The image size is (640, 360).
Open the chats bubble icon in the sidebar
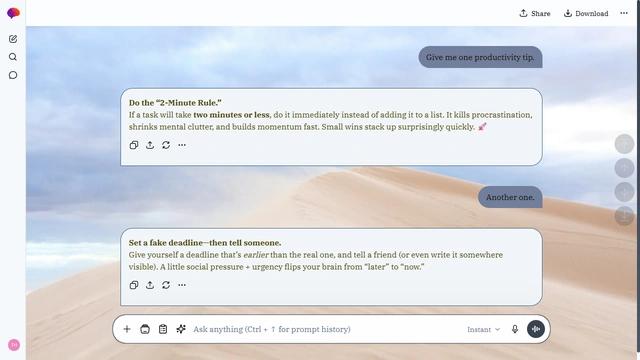point(13,75)
